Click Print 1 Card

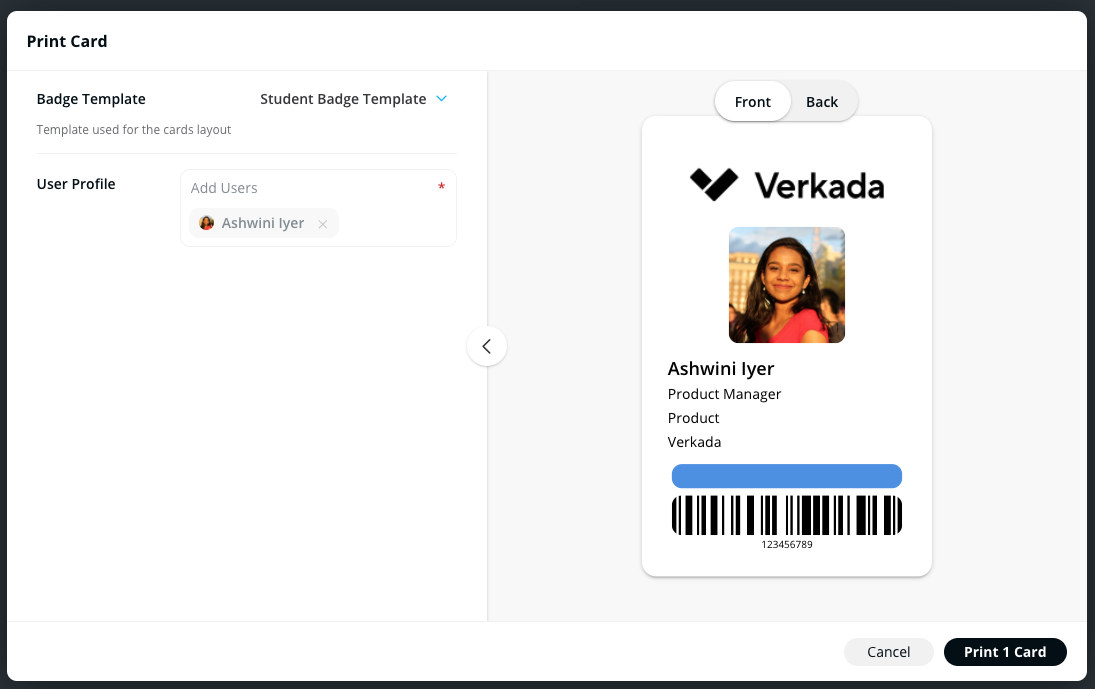click(1005, 652)
